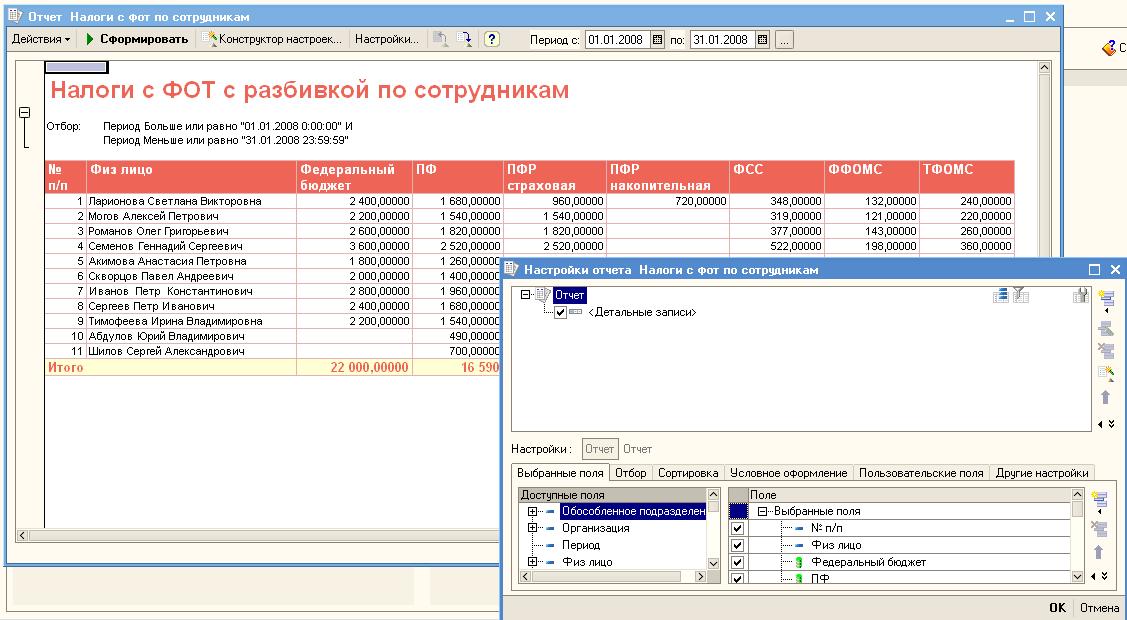Image resolution: width=1127 pixels, height=620 pixels.
Task: Open the calendar for the end date
Action: (x=762, y=41)
